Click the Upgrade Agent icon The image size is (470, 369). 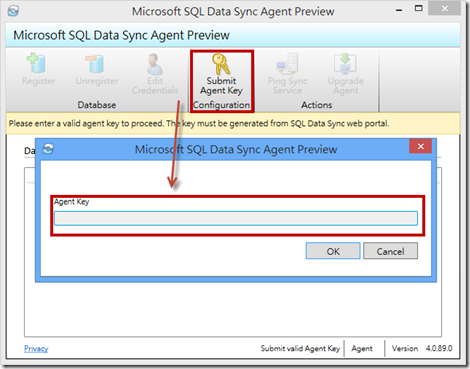tap(345, 63)
